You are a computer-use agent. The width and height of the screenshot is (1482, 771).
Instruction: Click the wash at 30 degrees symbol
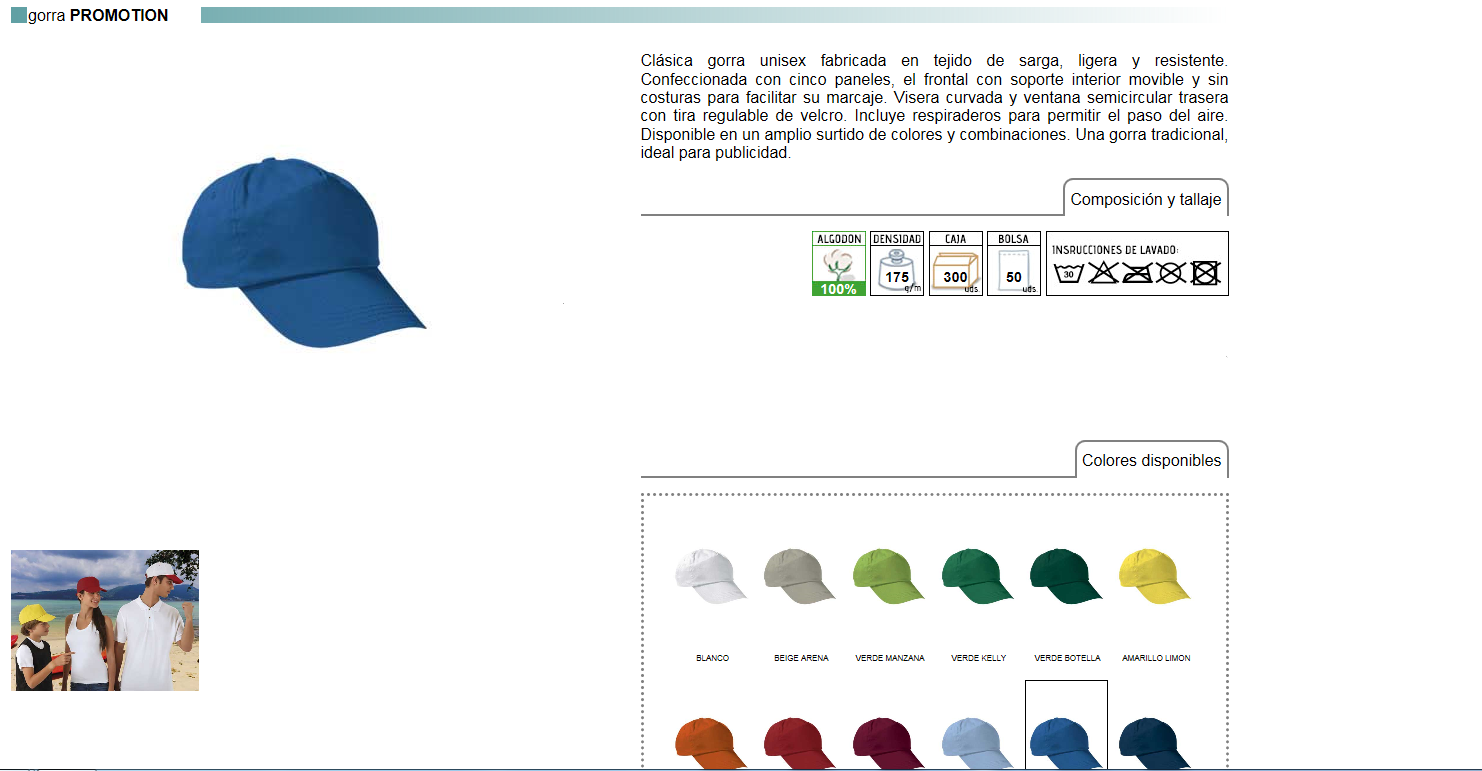pyautogui.click(x=1069, y=272)
